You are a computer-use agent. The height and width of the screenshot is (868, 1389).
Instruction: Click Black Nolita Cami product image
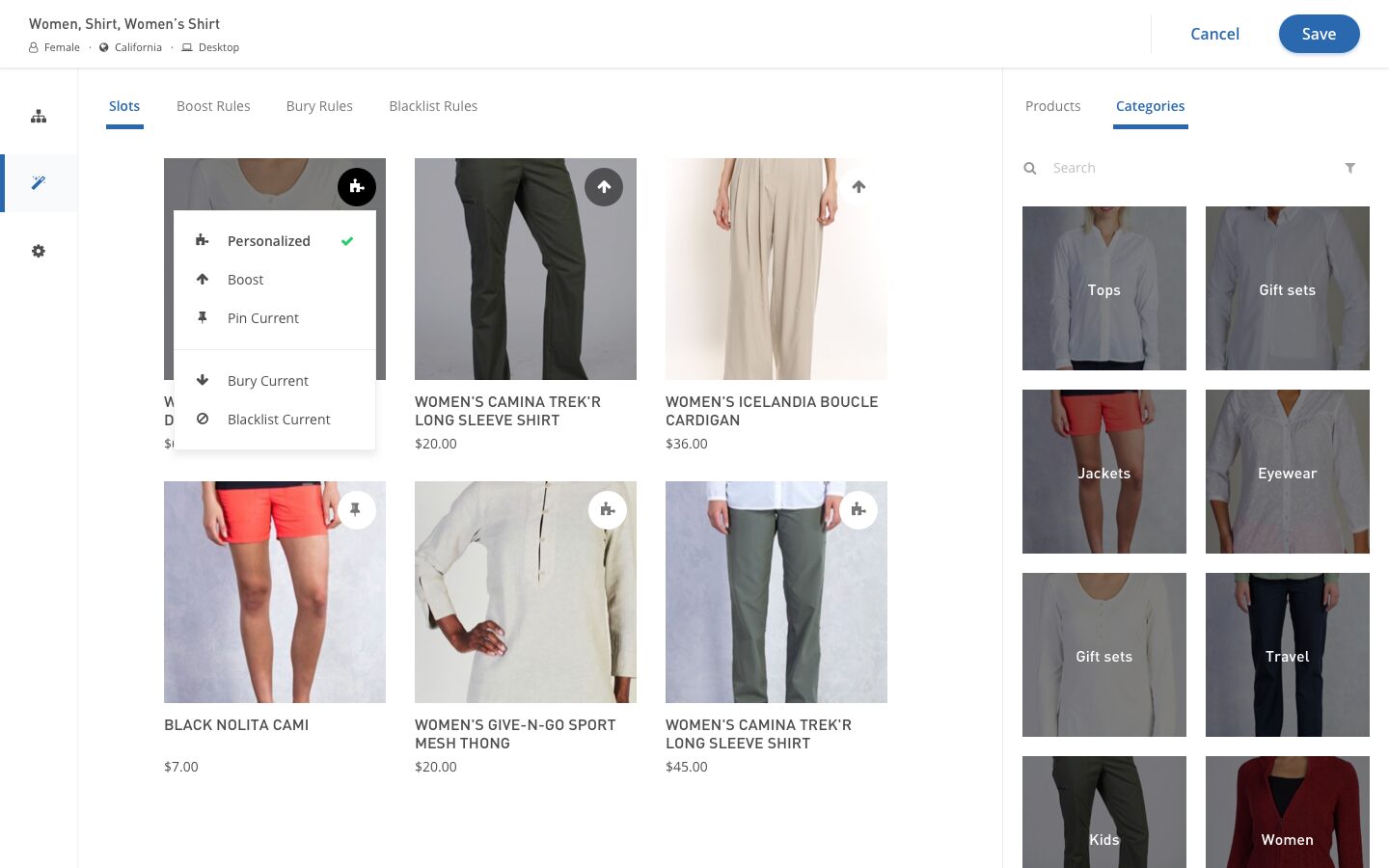275,592
